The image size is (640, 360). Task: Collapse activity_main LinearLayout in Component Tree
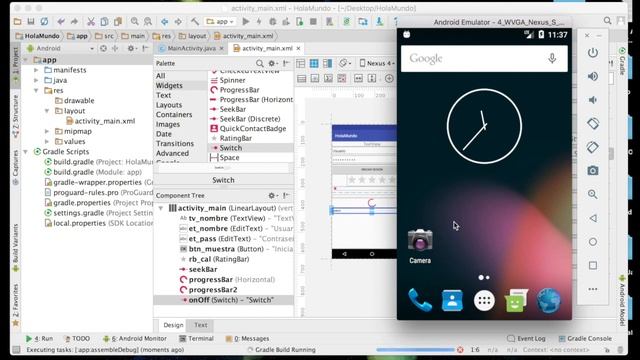click(x=161, y=208)
